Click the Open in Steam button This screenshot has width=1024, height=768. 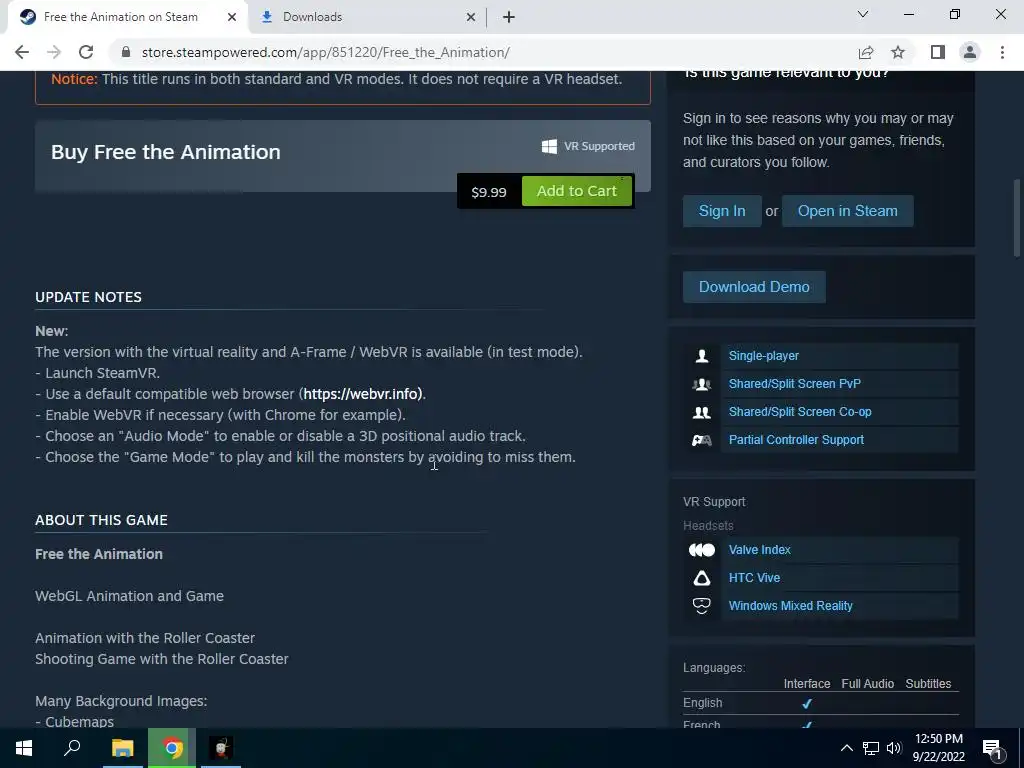coord(847,211)
